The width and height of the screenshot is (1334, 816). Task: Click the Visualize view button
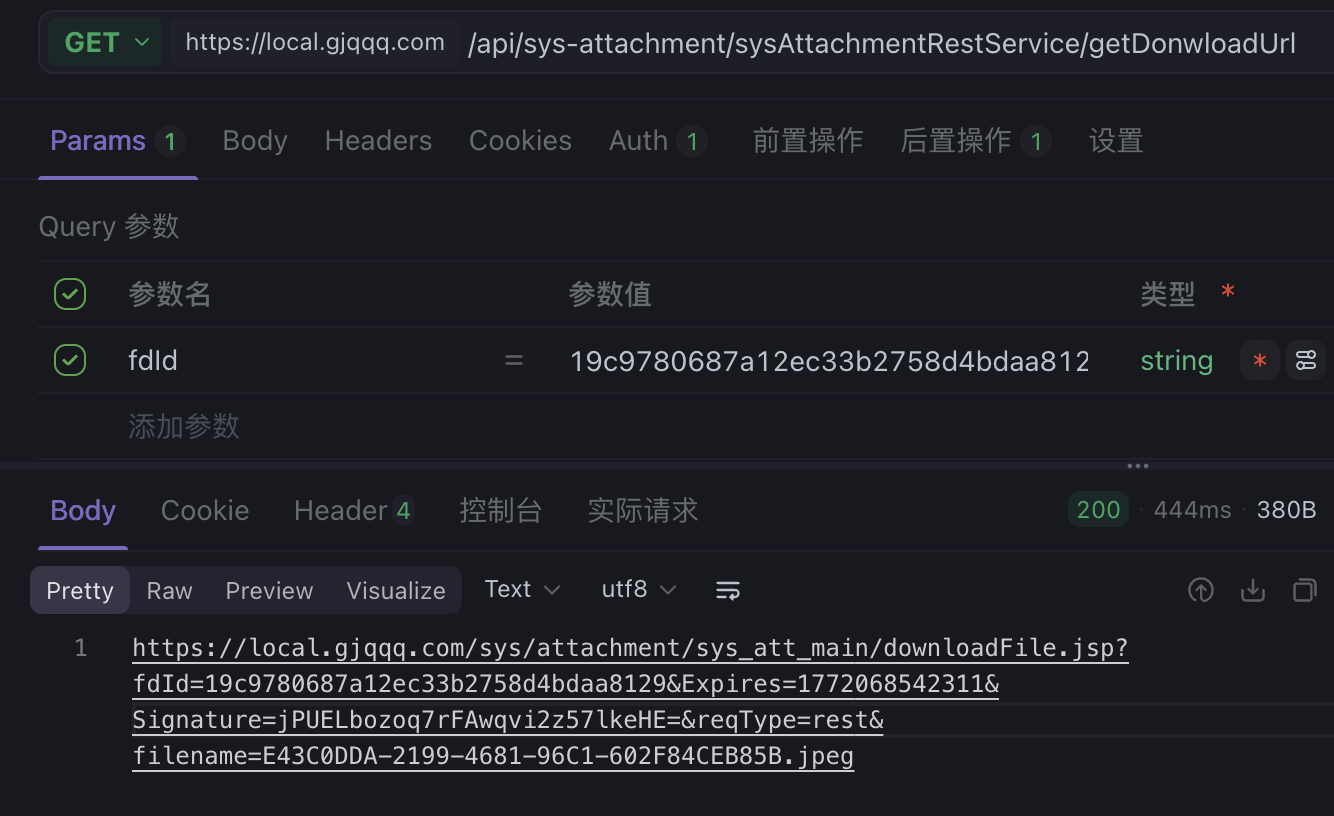(x=396, y=591)
